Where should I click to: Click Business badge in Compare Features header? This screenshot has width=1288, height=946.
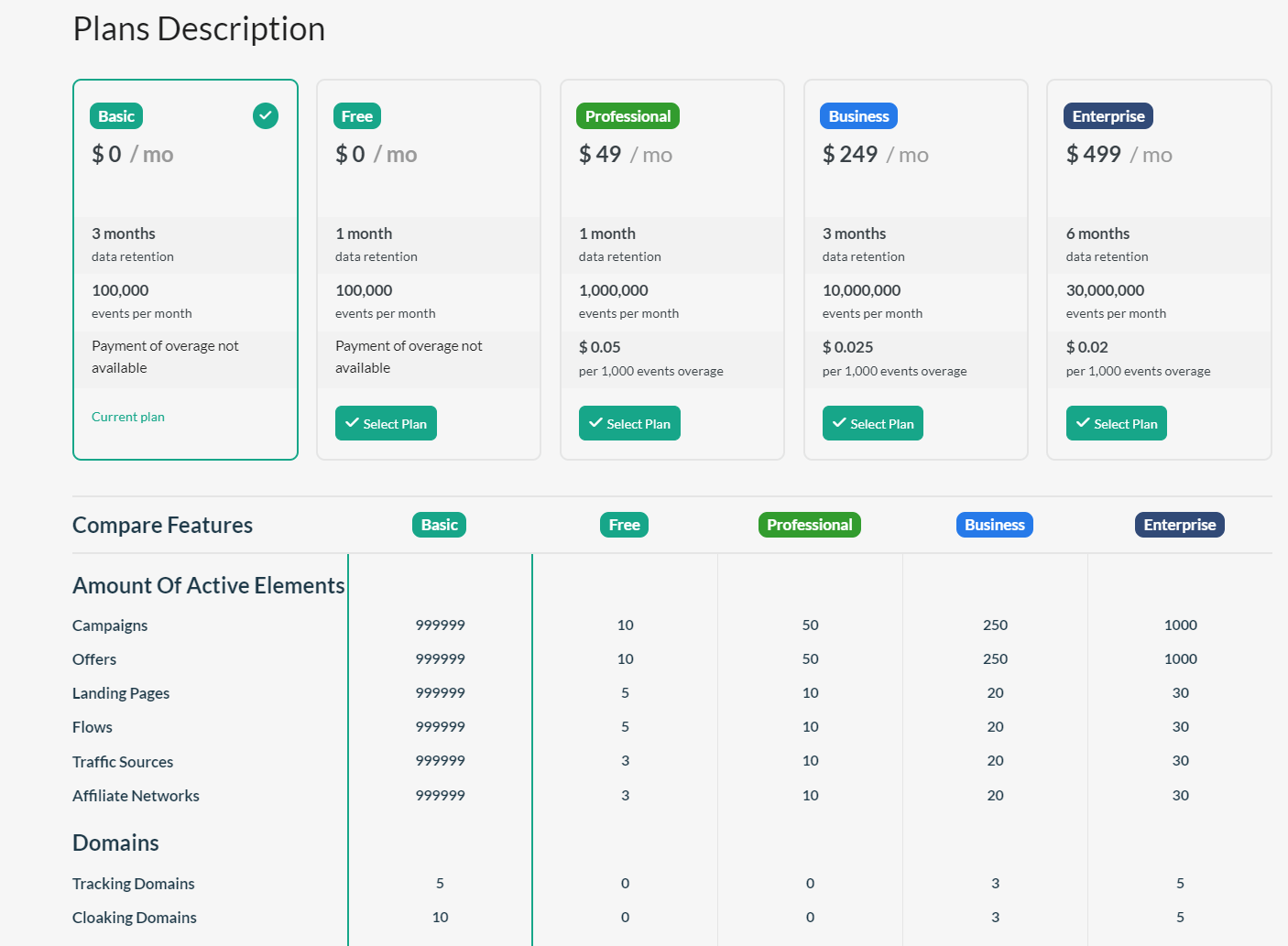995,525
